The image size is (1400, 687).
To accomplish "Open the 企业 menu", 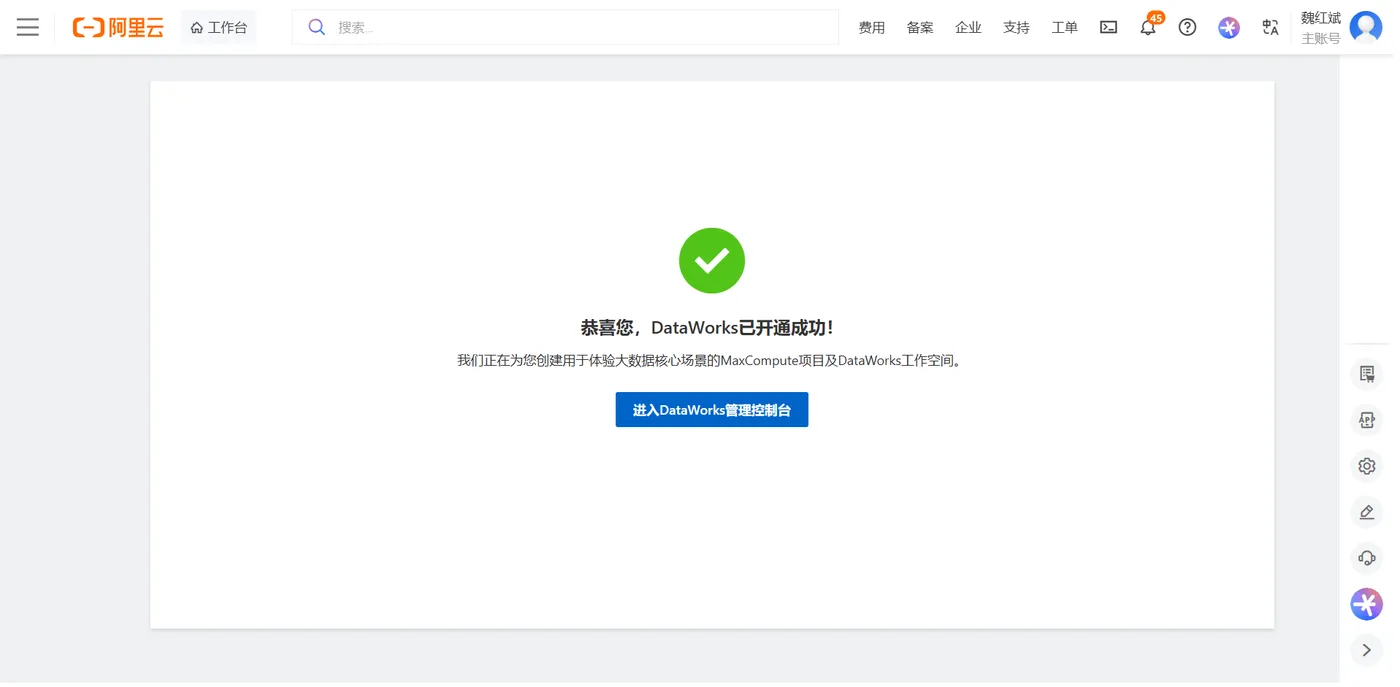I will tap(968, 27).
